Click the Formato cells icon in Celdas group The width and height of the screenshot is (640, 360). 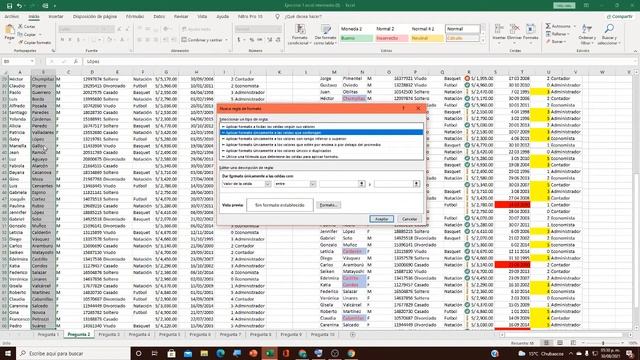[x=530, y=29]
